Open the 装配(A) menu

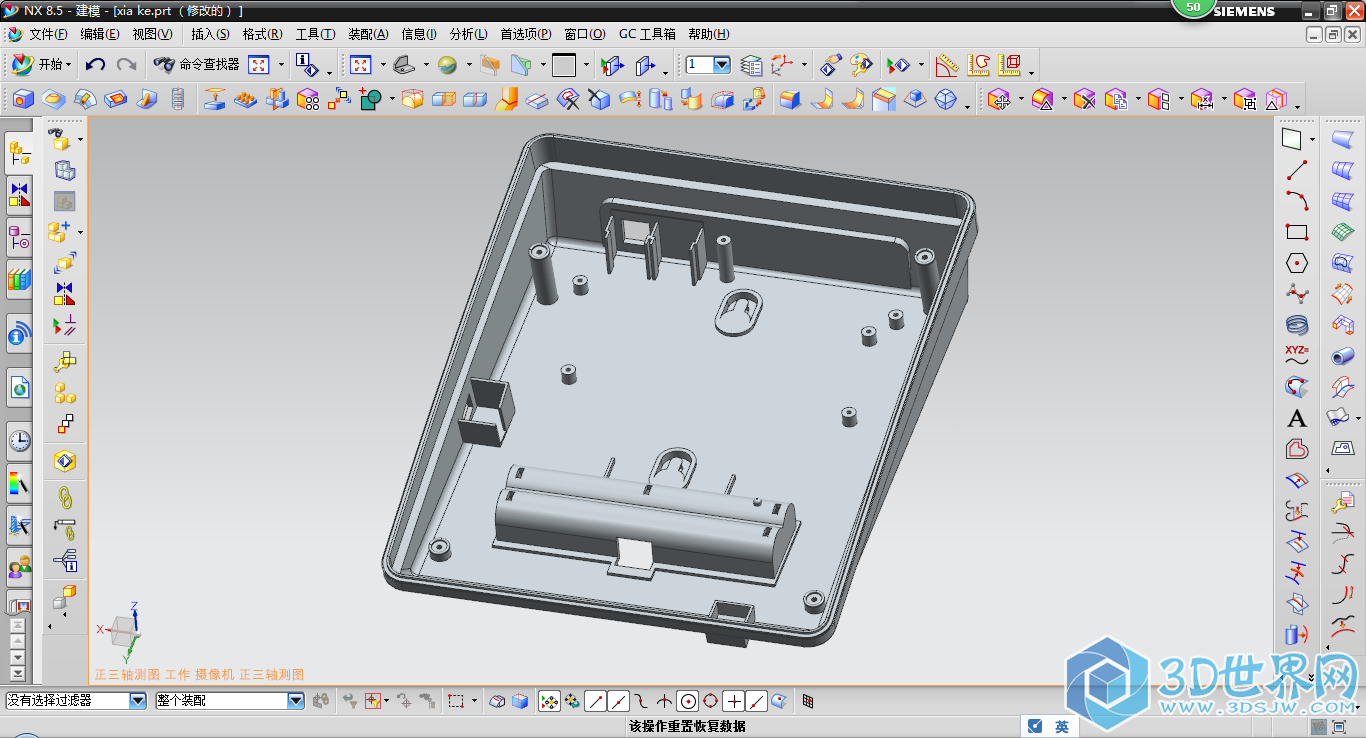click(x=368, y=34)
